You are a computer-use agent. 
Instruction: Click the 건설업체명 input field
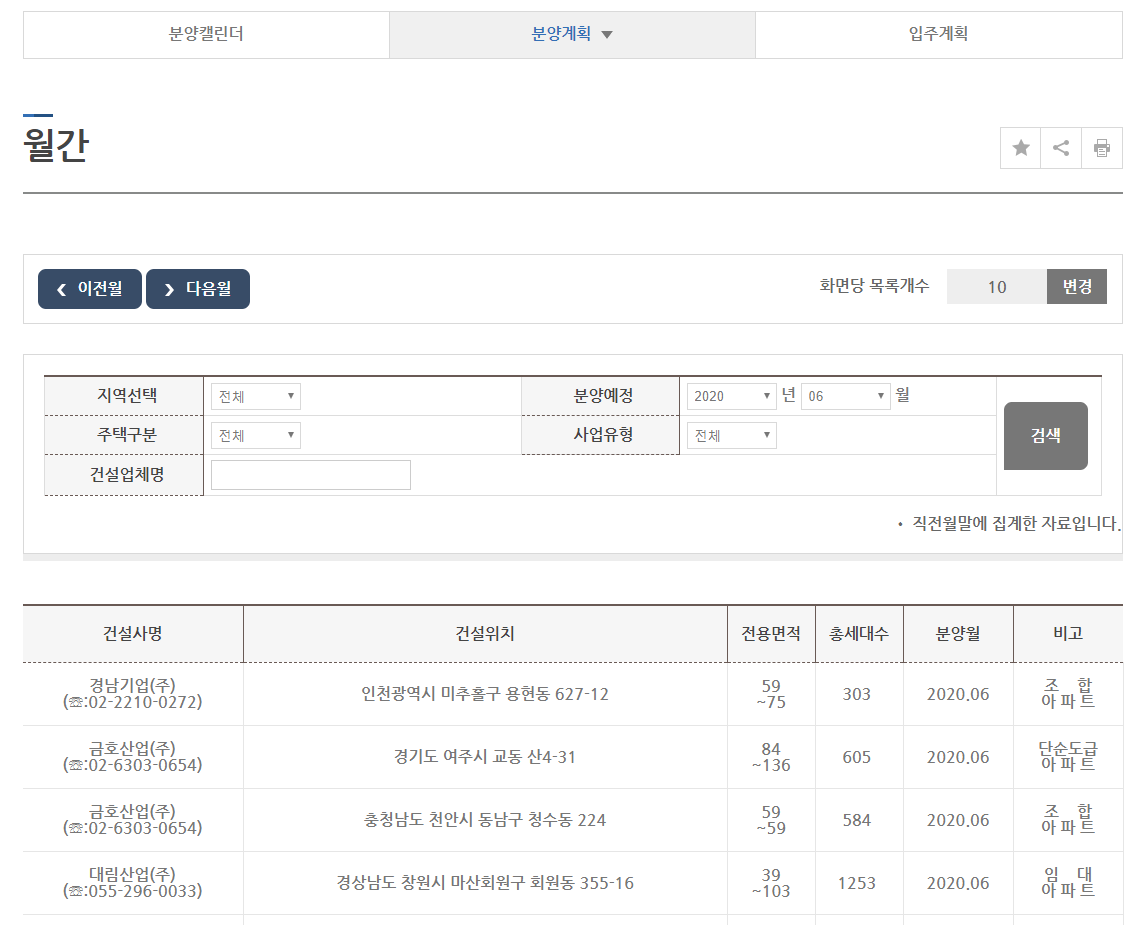tap(311, 475)
